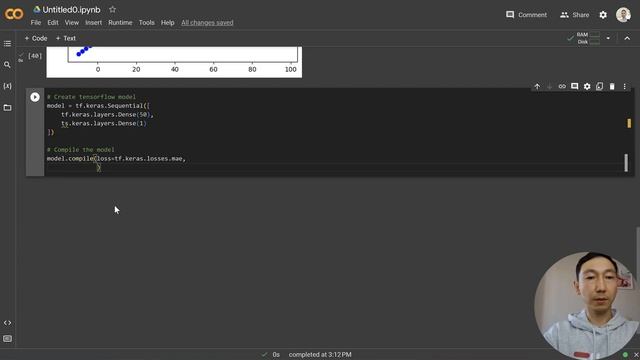This screenshot has width=640, height=360.
Task: Open the Files browser panel
Action: pos(7,107)
